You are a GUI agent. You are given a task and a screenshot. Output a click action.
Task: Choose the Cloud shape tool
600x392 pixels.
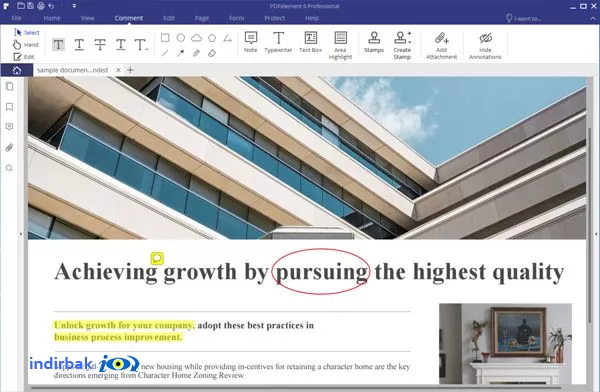click(196, 38)
